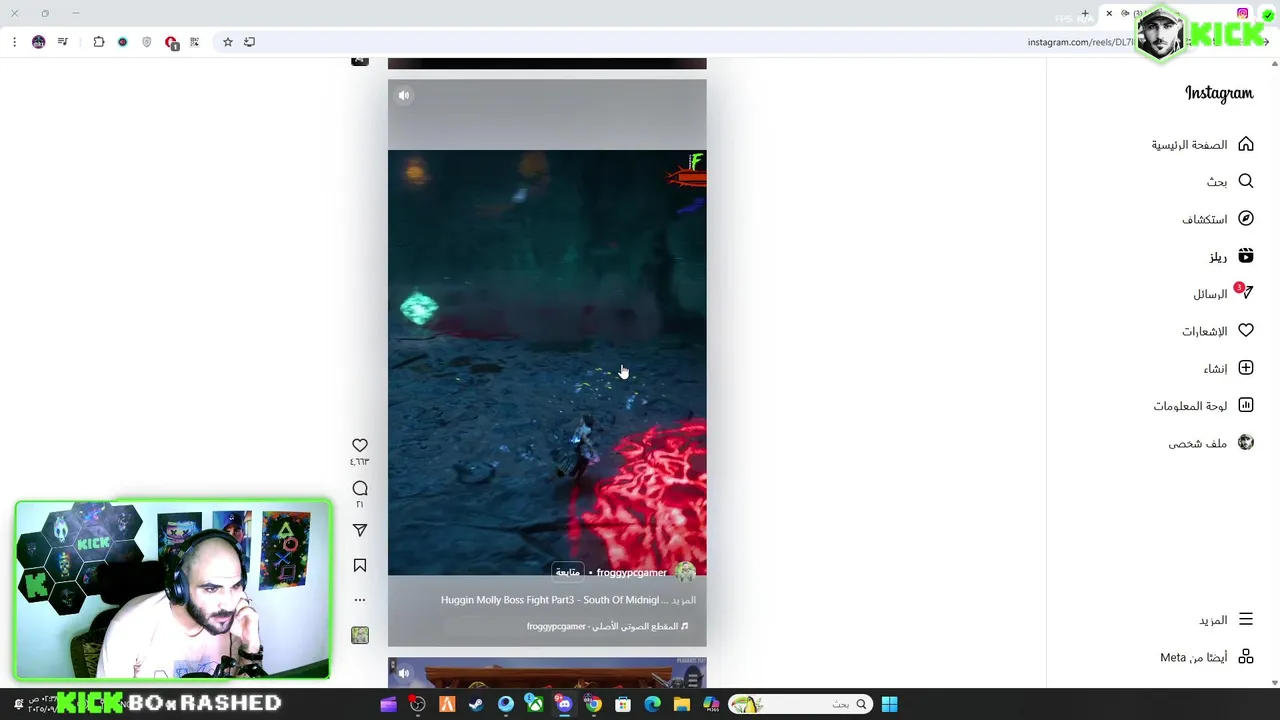This screenshot has width=1280, height=720.
Task: Open the Chrome profile avatar
Action: click(39, 42)
